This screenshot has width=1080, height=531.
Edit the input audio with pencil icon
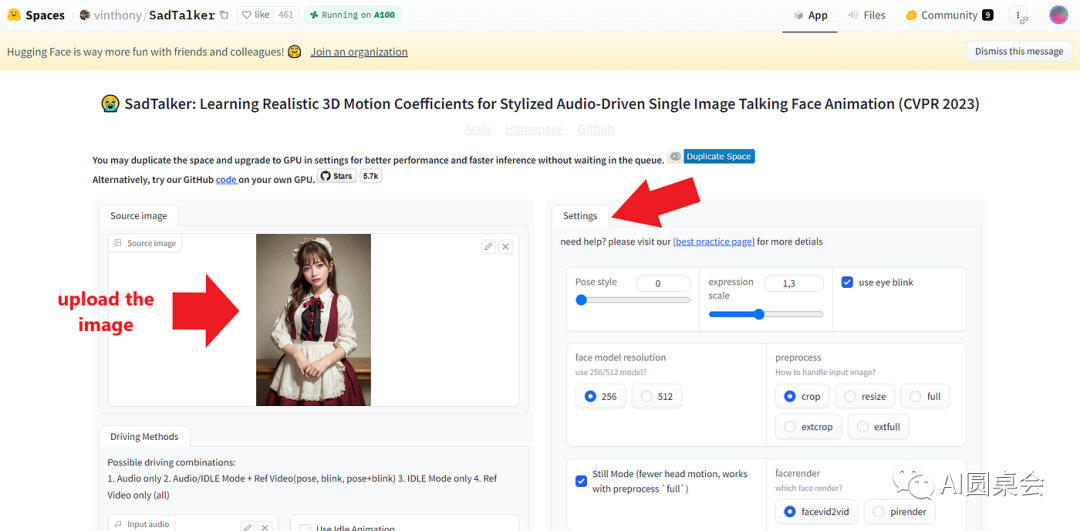click(248, 527)
